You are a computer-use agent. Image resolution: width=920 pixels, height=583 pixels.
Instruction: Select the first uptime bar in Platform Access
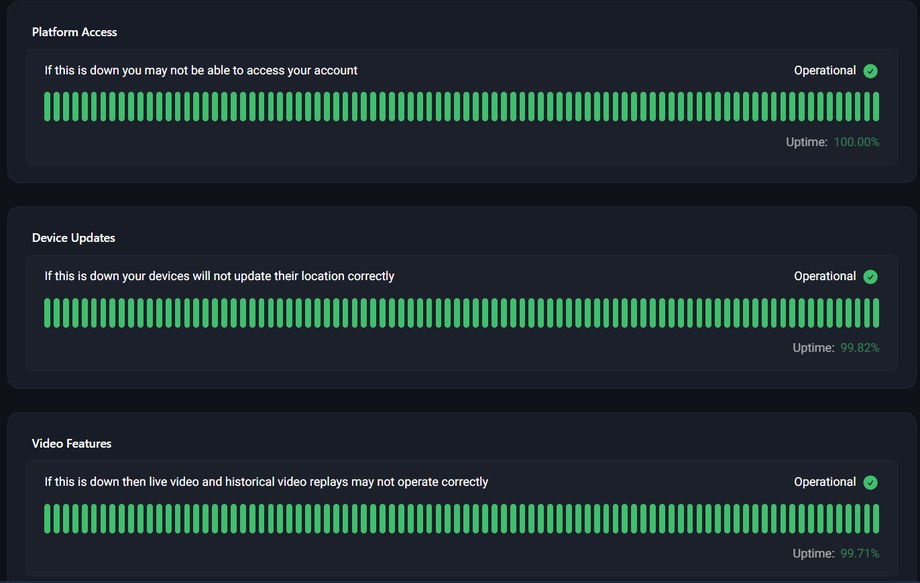[x=48, y=107]
